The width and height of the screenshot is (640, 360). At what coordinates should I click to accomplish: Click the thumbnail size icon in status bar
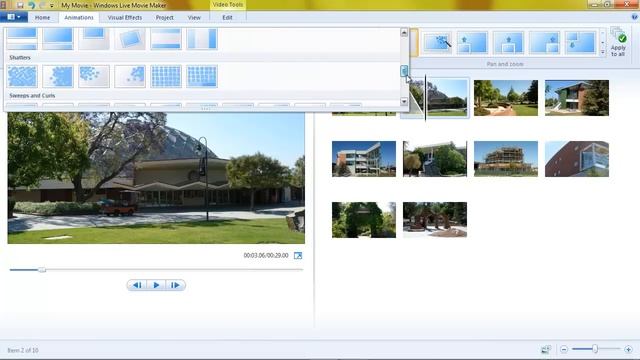pos(546,349)
